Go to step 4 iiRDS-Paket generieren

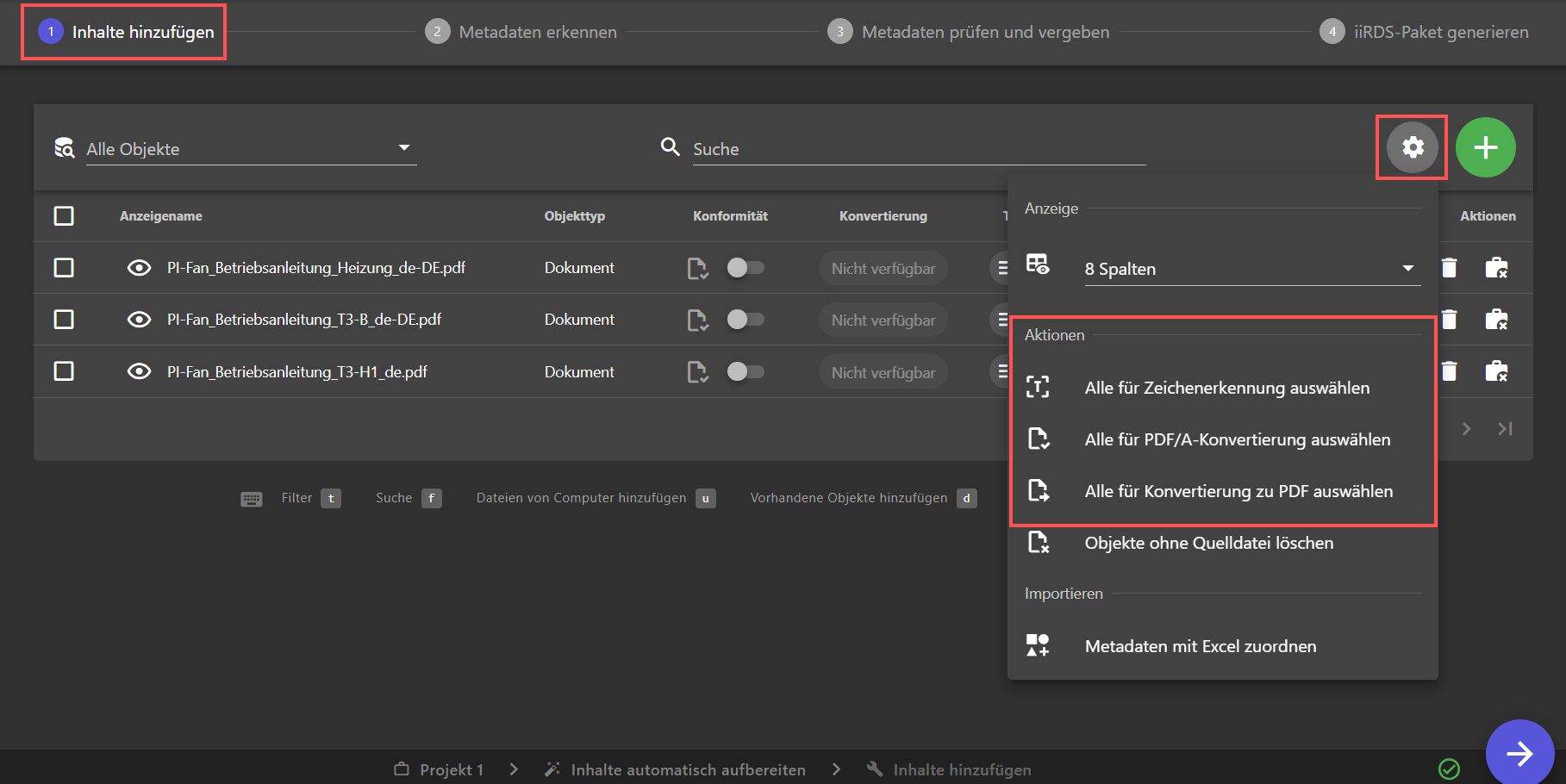tap(1424, 32)
